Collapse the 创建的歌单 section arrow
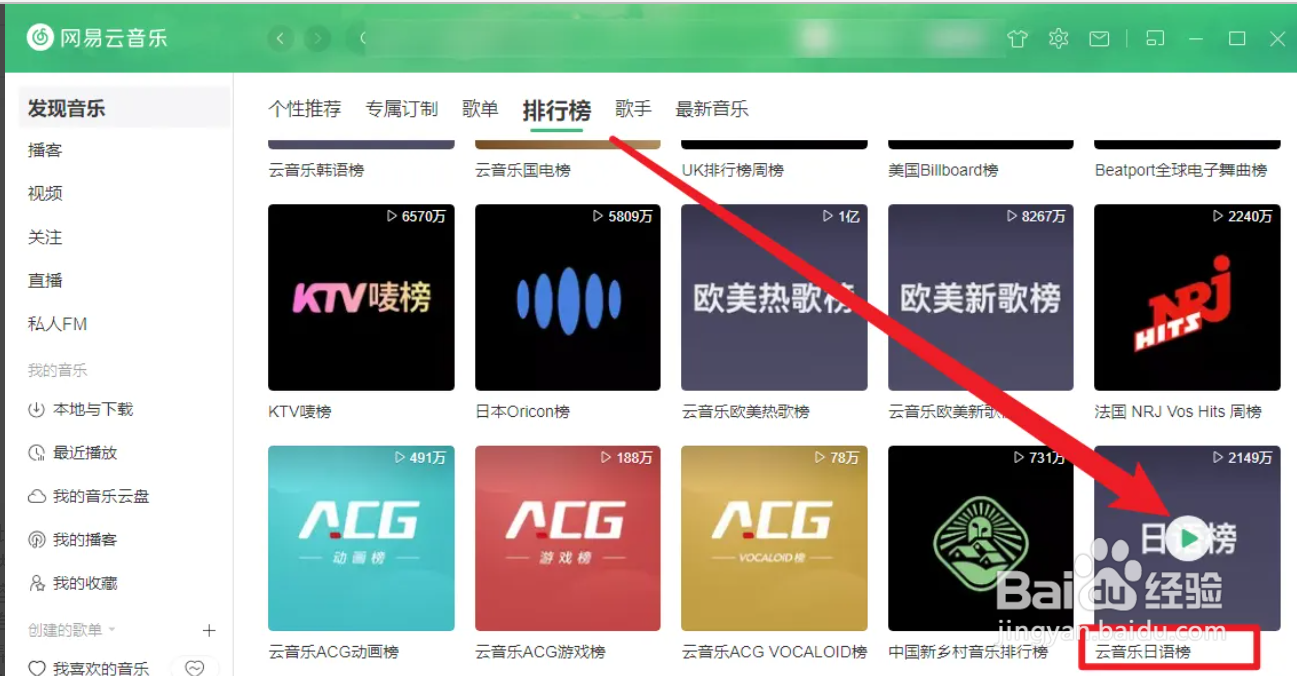The width and height of the screenshot is (1297, 676). 112,630
